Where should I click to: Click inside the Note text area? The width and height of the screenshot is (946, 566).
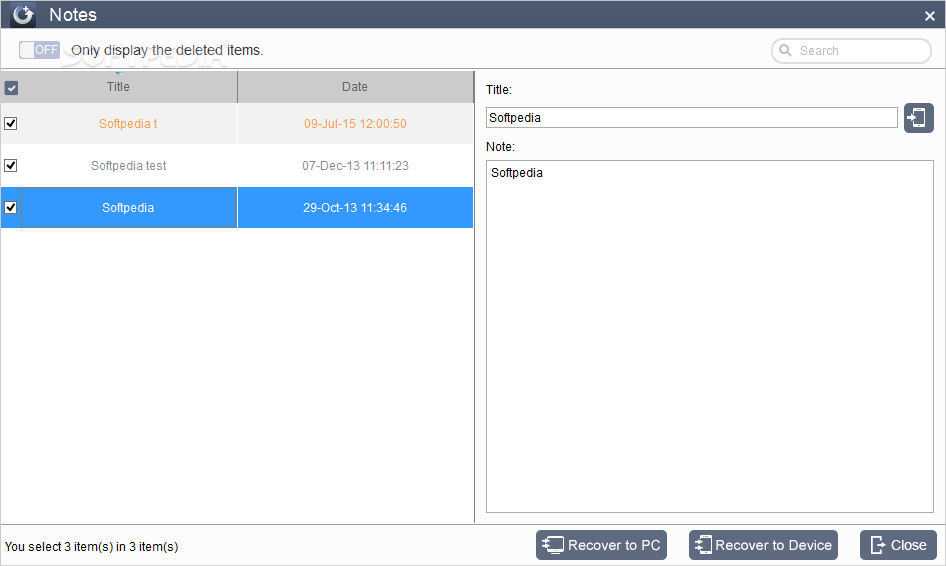(710, 336)
